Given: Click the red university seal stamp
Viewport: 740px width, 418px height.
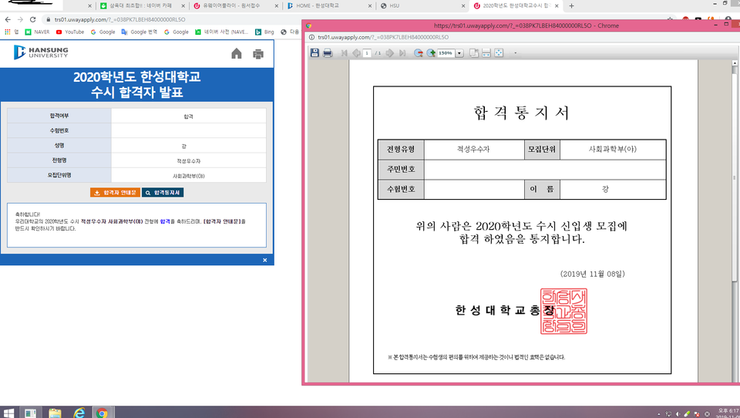Looking at the screenshot, I should click(x=563, y=311).
